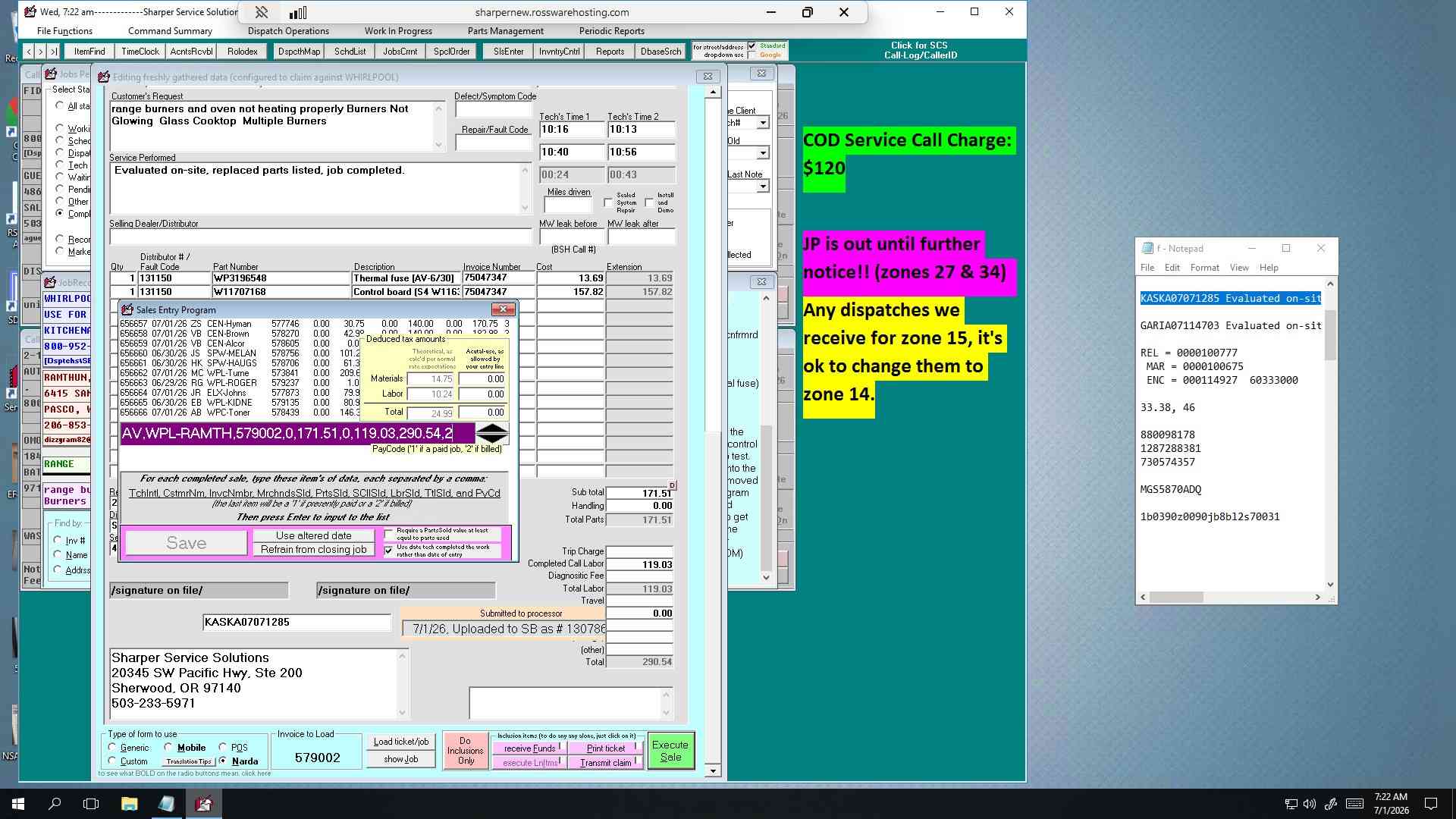1456x819 pixels.
Task: Toggle Use date tech completed the work checkbox
Action: pyautogui.click(x=389, y=551)
